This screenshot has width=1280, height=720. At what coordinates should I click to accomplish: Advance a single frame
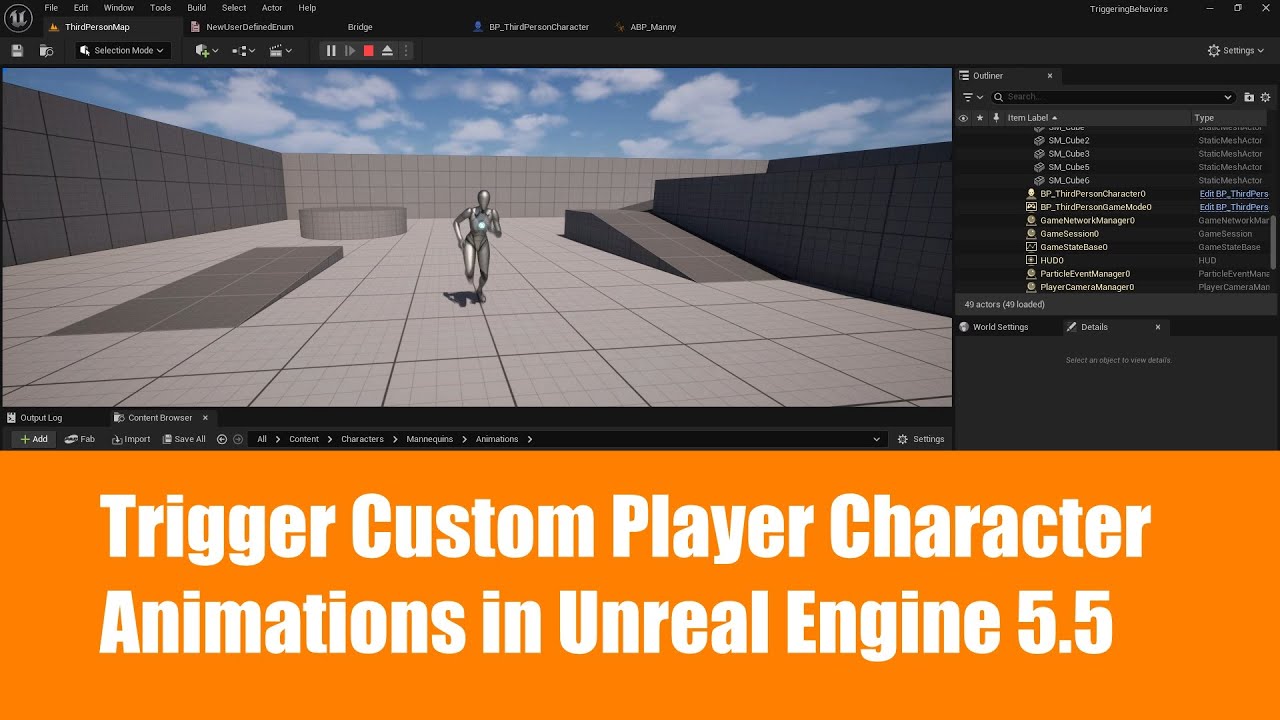[350, 50]
